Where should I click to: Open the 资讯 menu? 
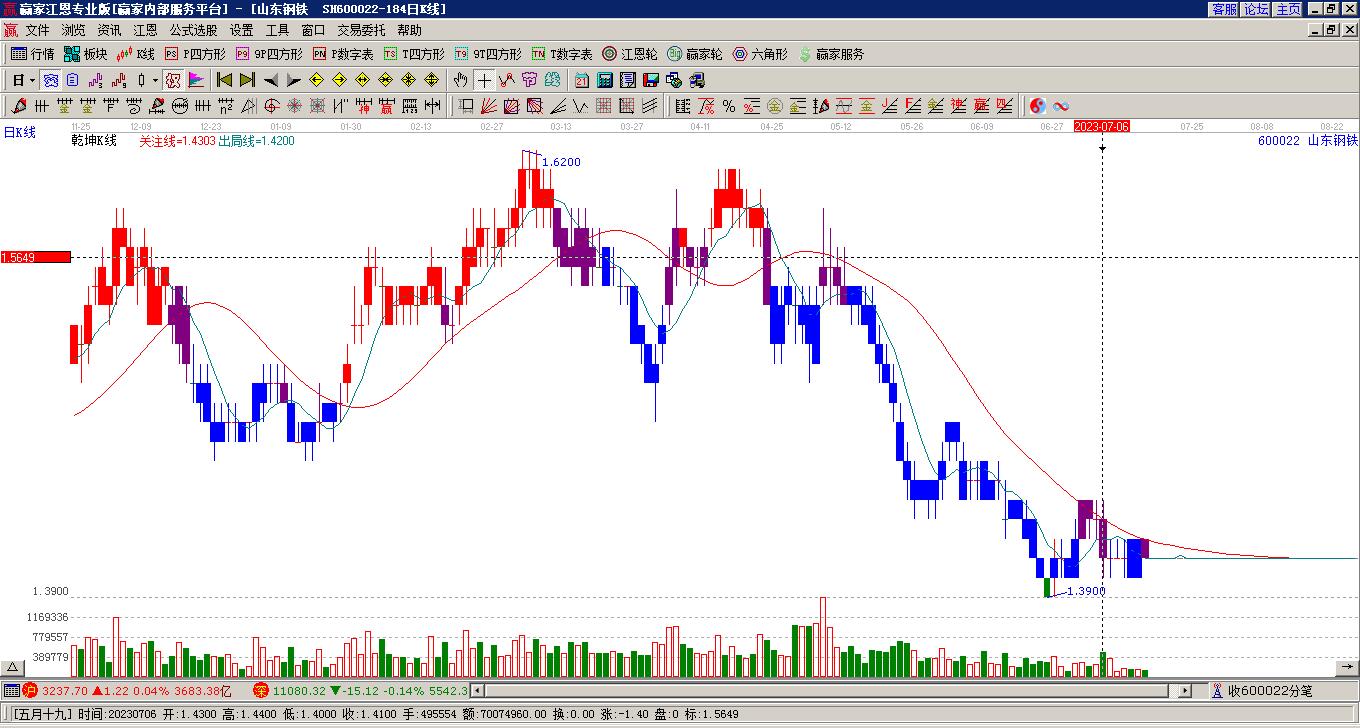point(109,30)
